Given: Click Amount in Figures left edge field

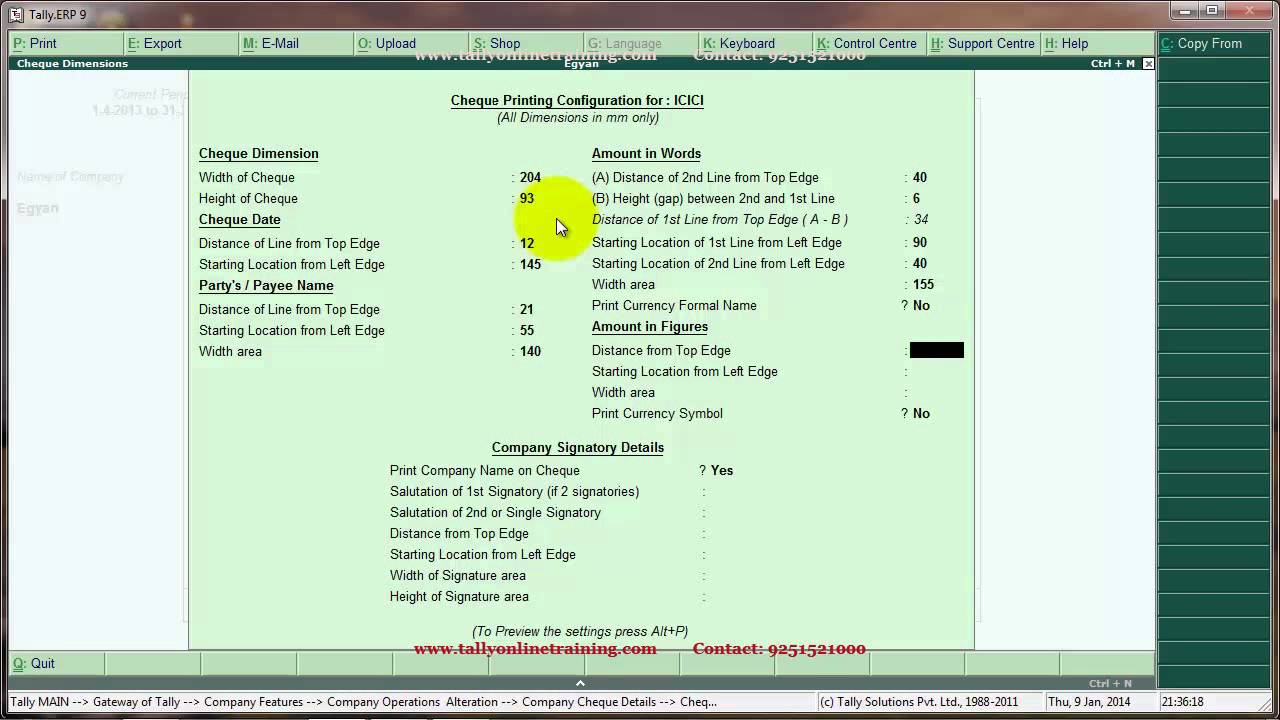Looking at the screenshot, I should coord(937,371).
